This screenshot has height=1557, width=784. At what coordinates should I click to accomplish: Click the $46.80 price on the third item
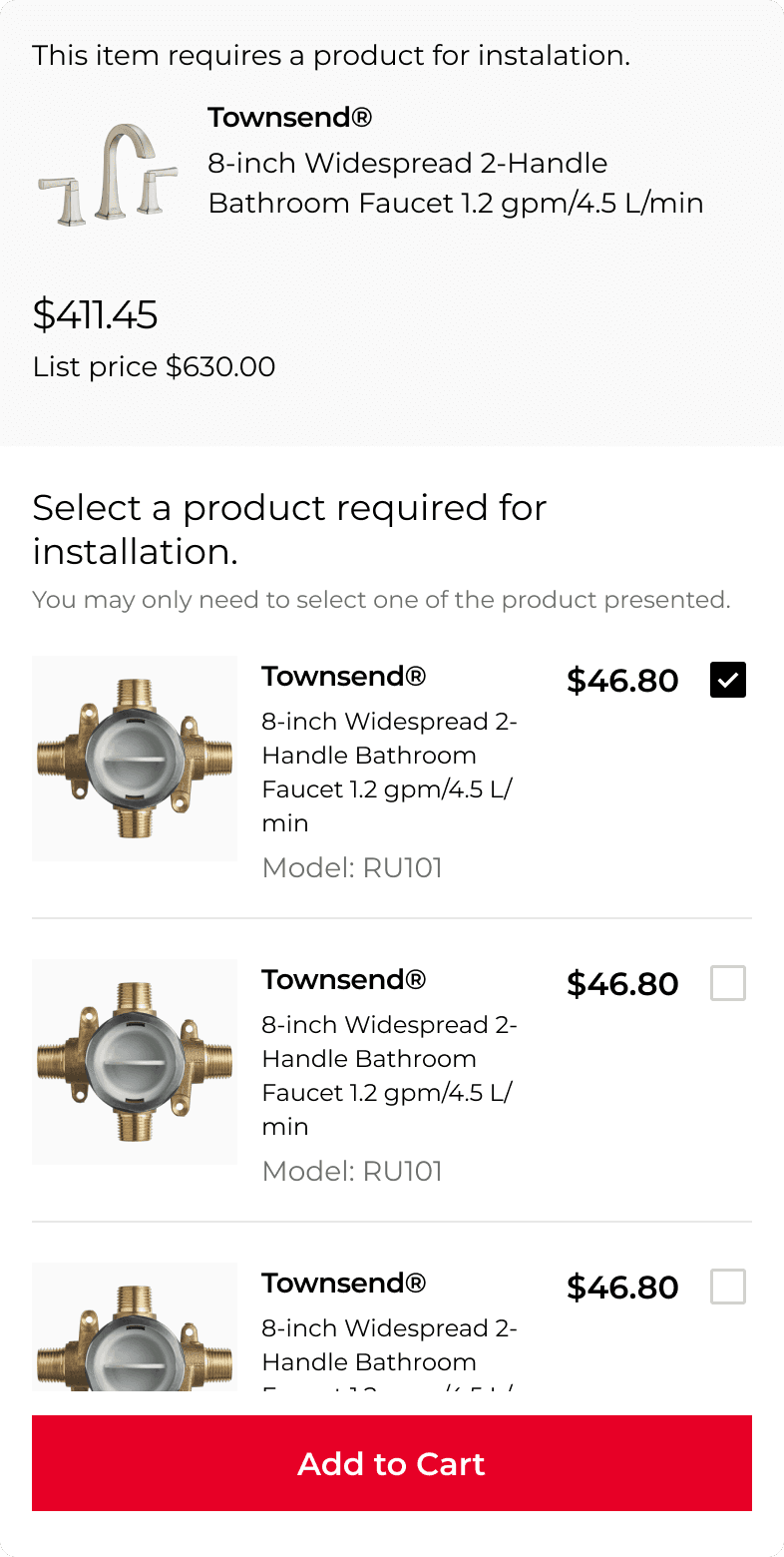coord(621,1287)
